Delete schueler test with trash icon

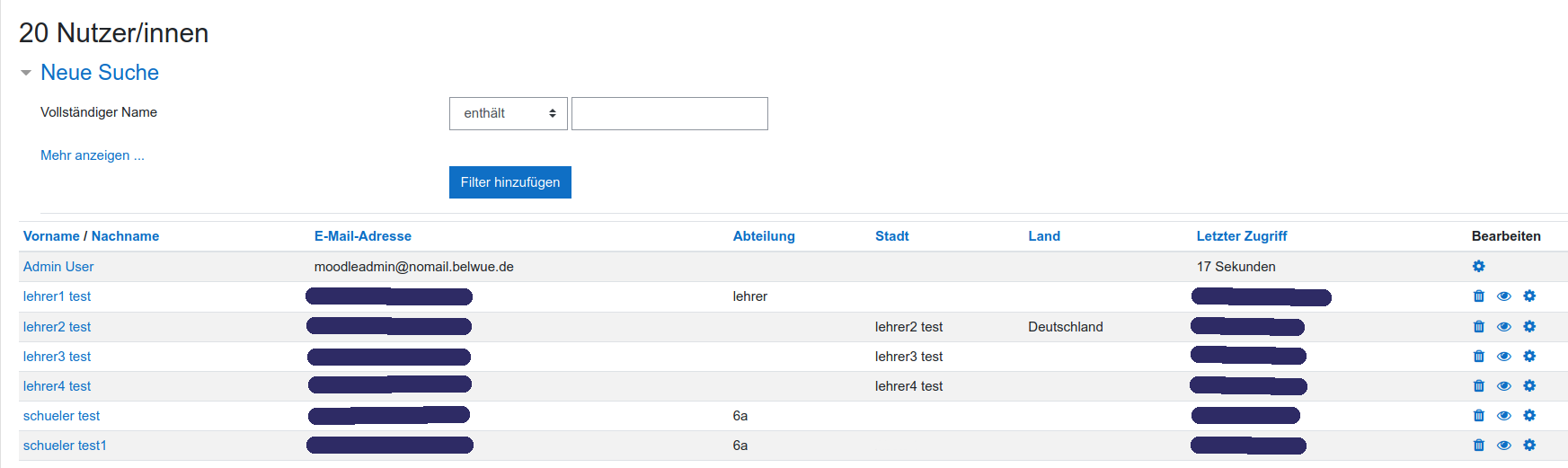pos(1478,416)
